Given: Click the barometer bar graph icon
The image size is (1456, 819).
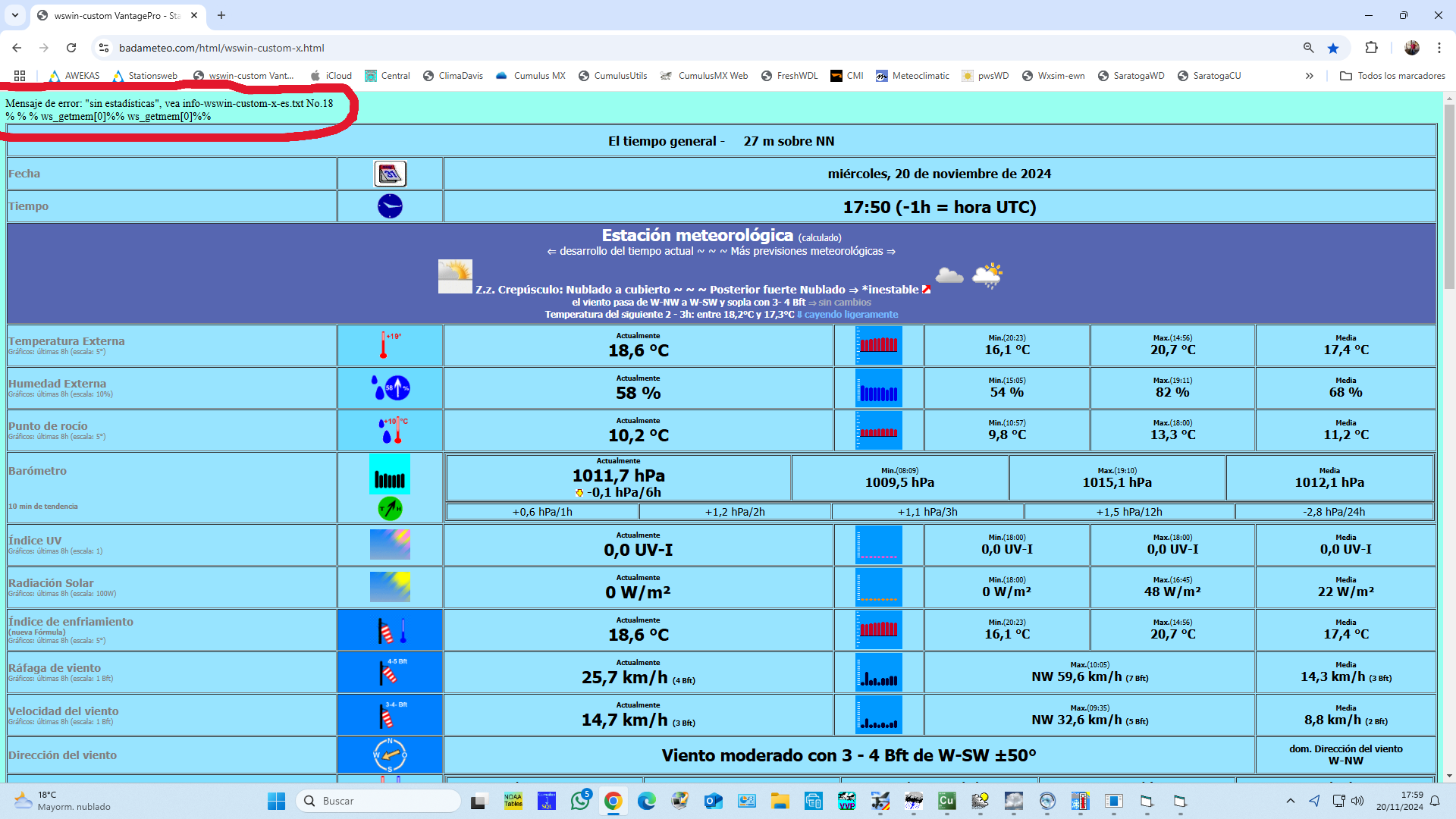Looking at the screenshot, I should tap(390, 475).
